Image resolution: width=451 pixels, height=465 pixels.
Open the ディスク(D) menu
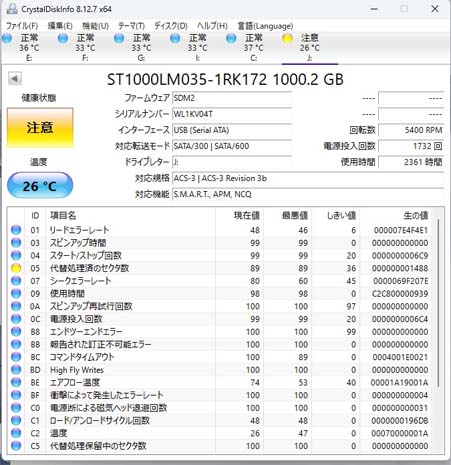(x=171, y=26)
